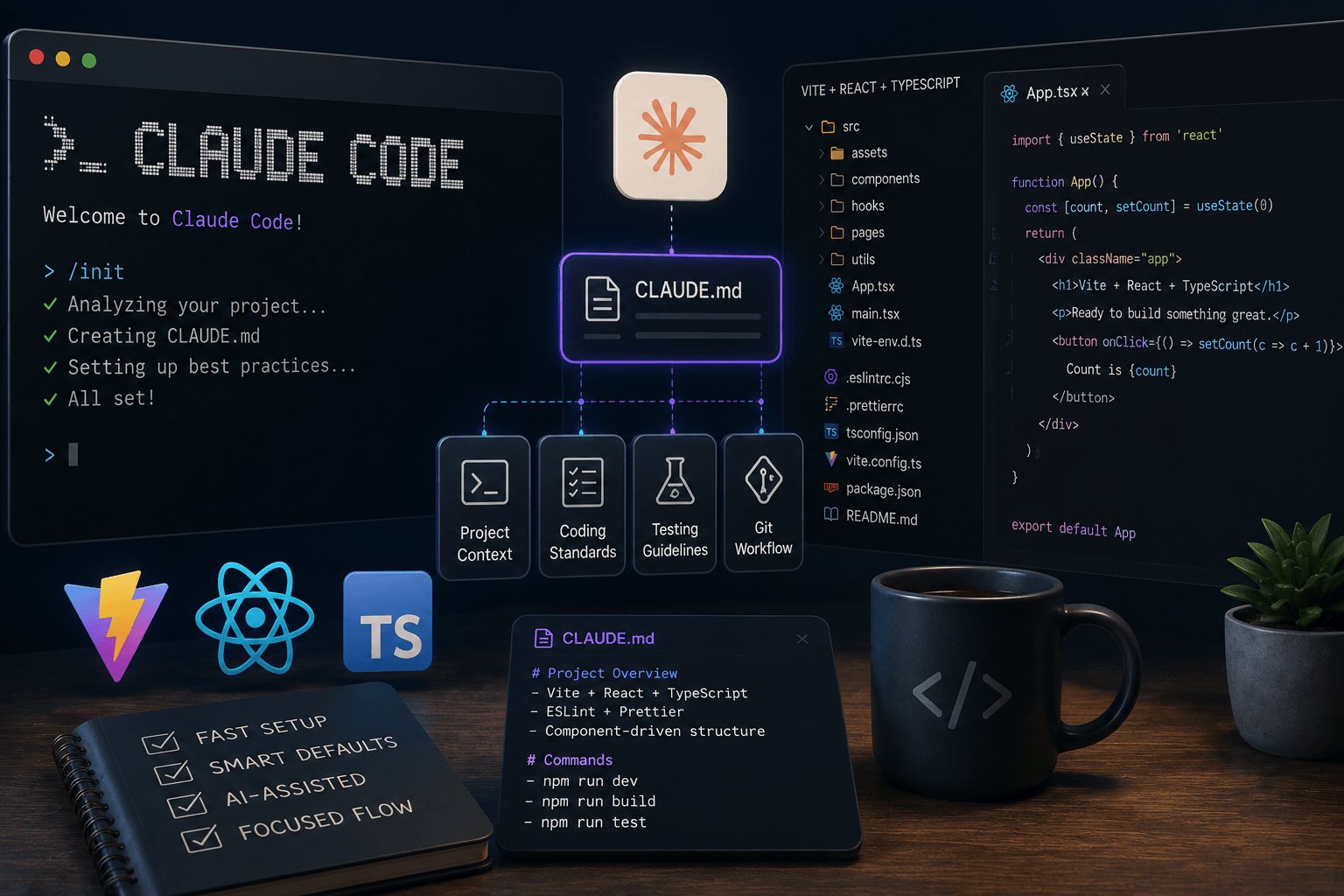The image size is (1344, 896).
Task: Expand the hooks folder chevron
Action: pyautogui.click(x=822, y=206)
